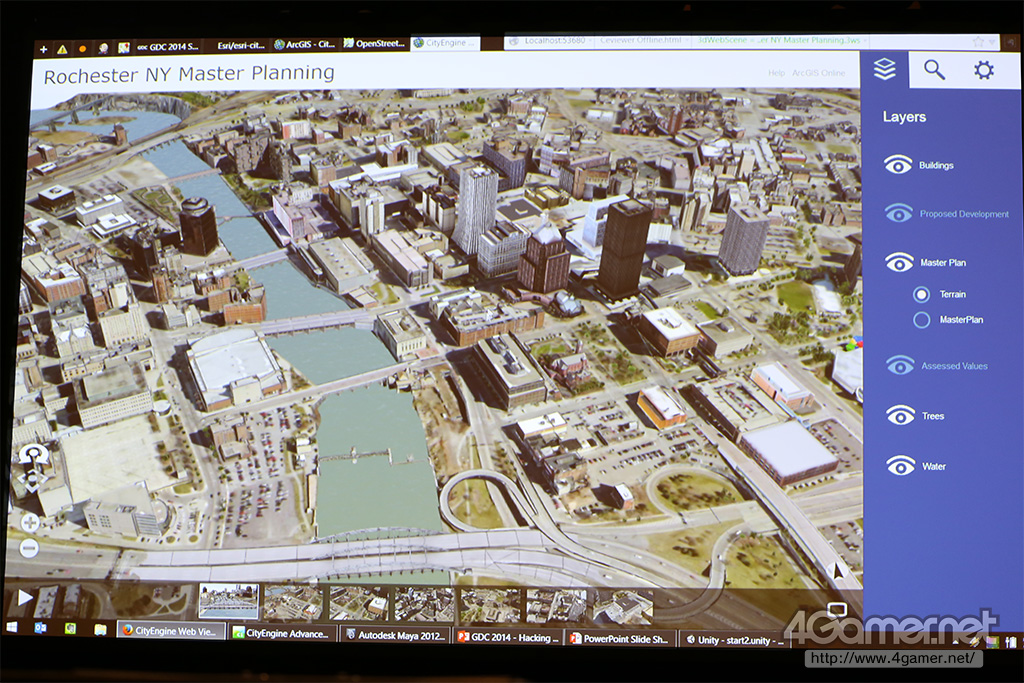
Task: Switch to the Localhost:53680 browser tab
Action: pos(543,41)
